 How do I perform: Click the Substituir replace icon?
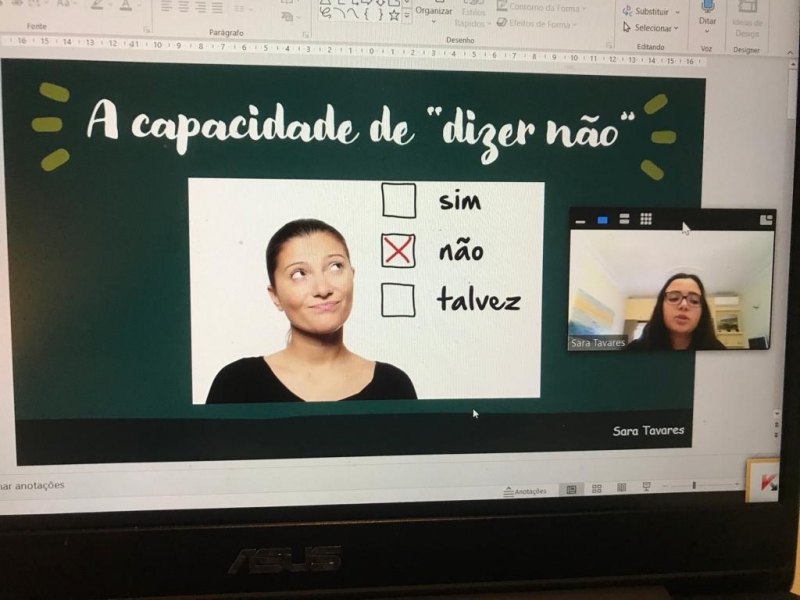pyautogui.click(x=627, y=11)
